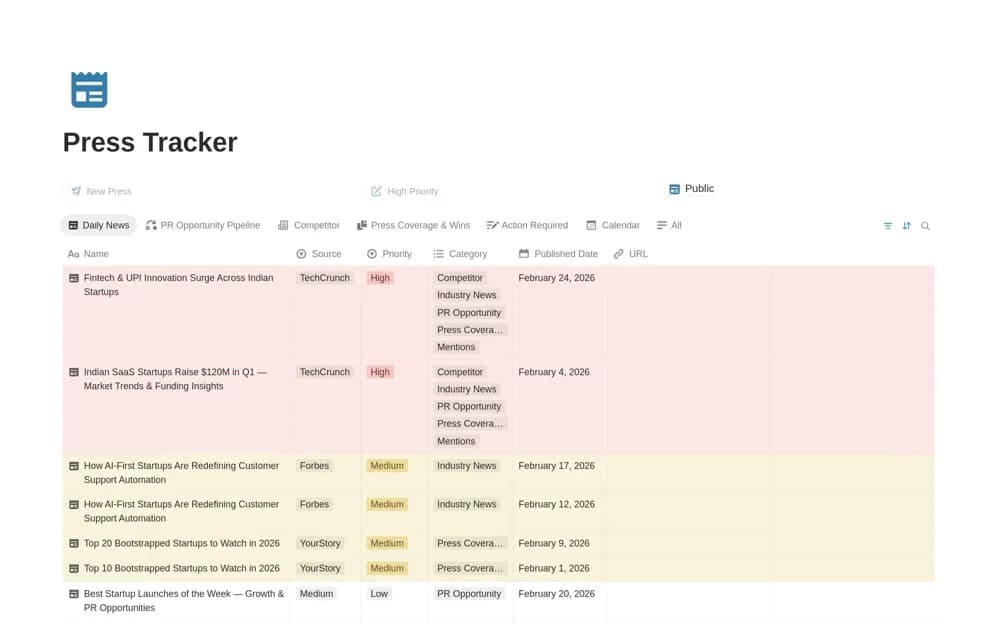Click page icon beside Top 10 Bootstrapped row

click(x=74, y=568)
